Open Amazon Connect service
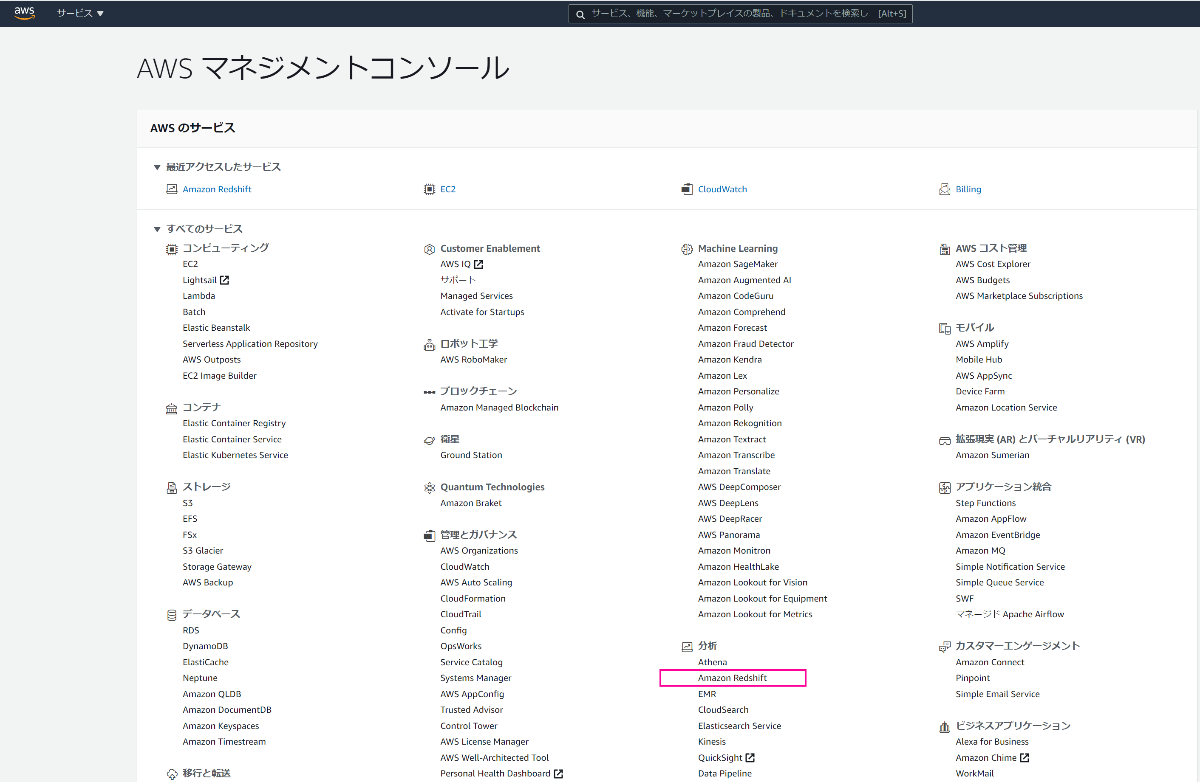The image size is (1200, 782). 990,662
